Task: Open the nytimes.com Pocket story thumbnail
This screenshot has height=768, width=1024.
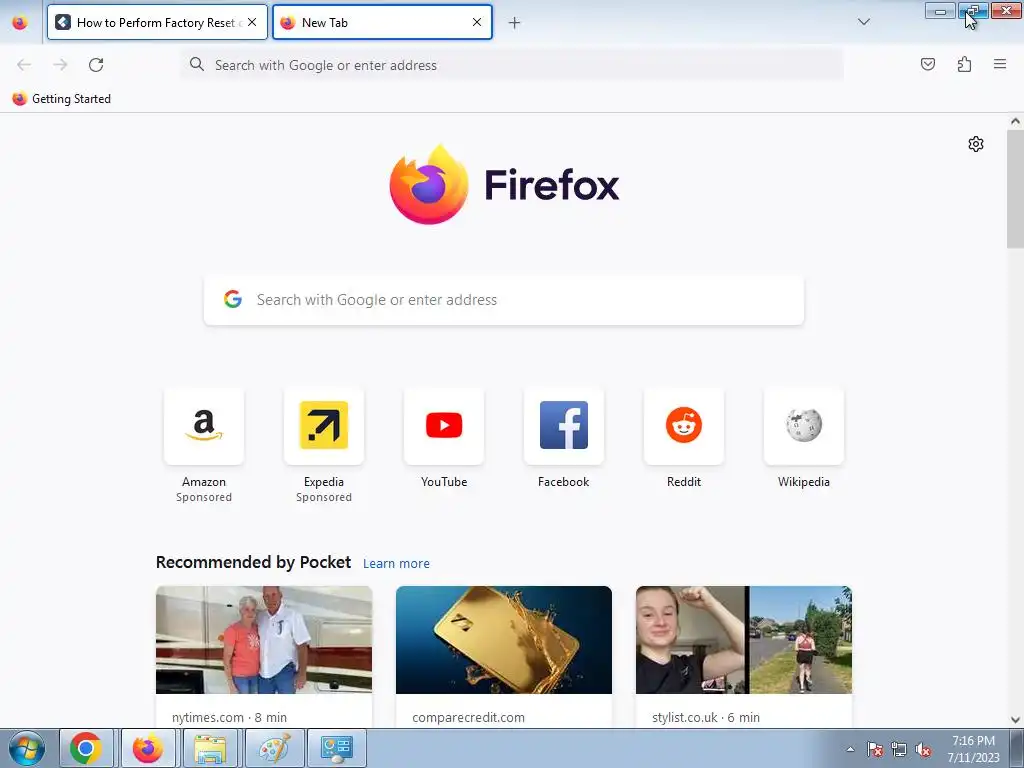Action: pyautogui.click(x=264, y=640)
